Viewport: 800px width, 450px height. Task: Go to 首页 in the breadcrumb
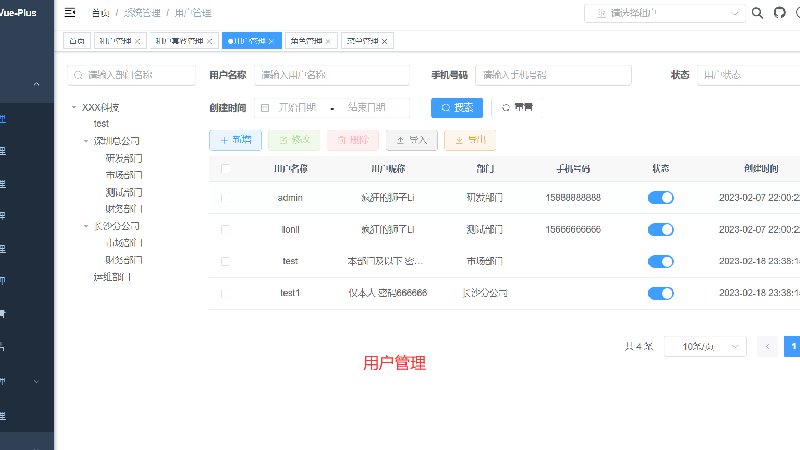tap(101, 13)
